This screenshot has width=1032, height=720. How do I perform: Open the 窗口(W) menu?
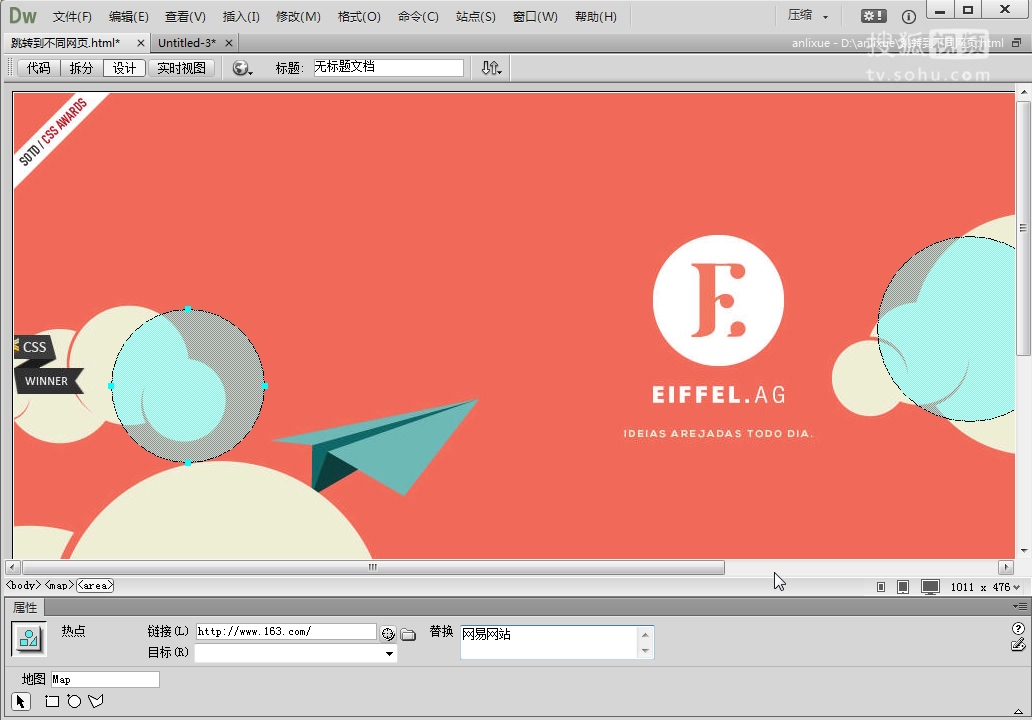tap(535, 16)
